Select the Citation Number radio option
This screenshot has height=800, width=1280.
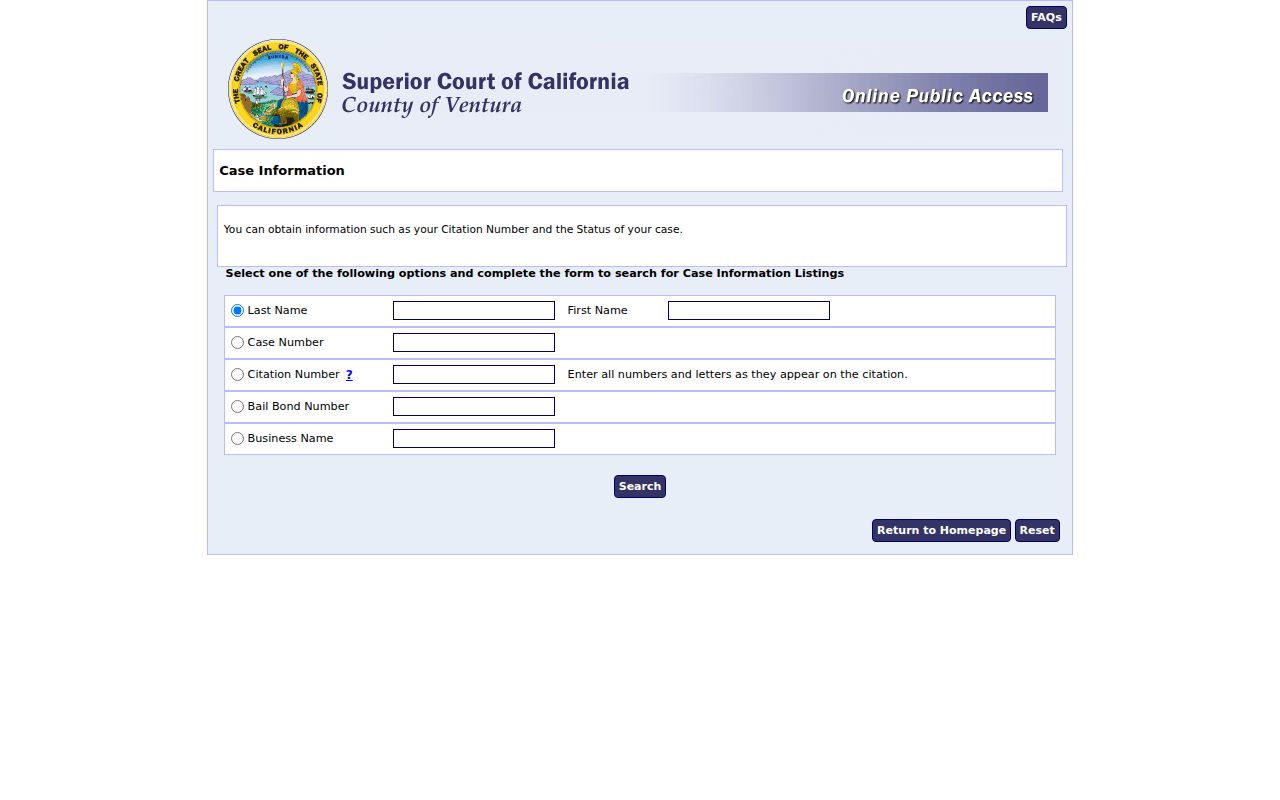coord(237,375)
